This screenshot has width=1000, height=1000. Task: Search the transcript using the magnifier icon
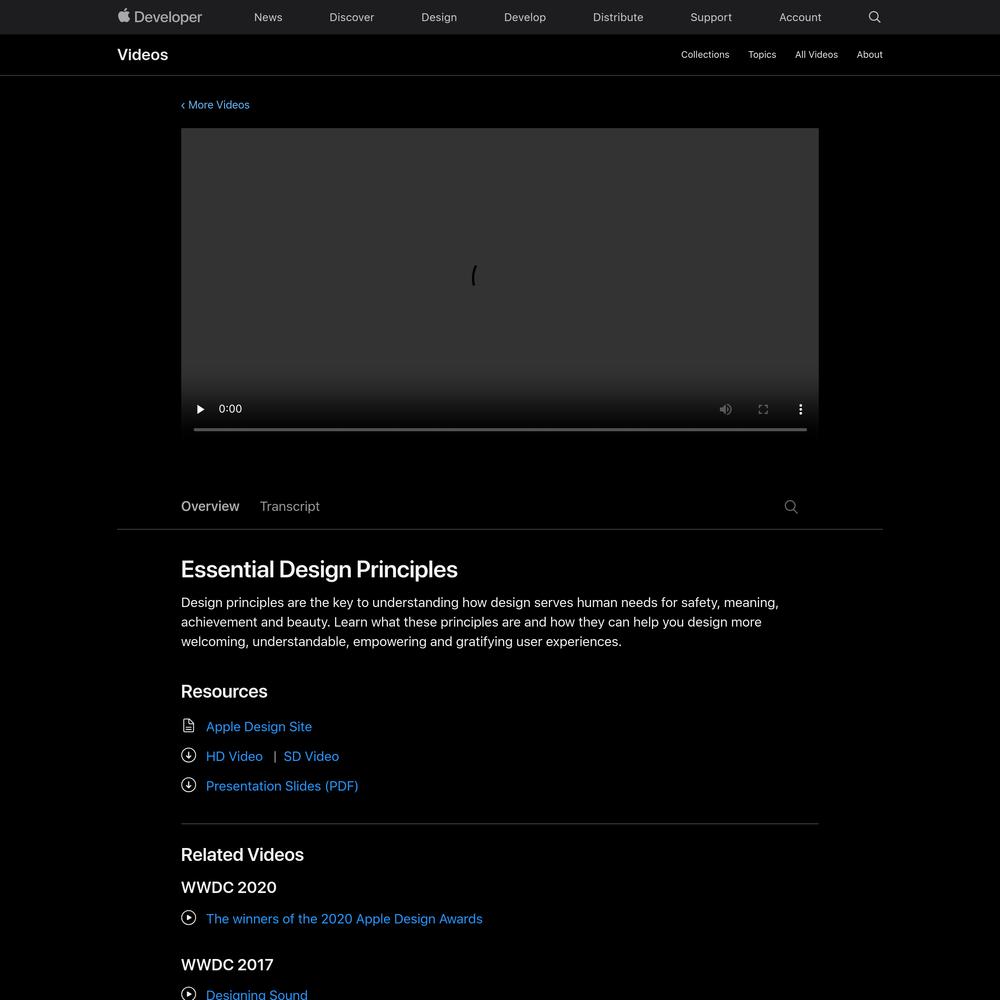point(791,506)
